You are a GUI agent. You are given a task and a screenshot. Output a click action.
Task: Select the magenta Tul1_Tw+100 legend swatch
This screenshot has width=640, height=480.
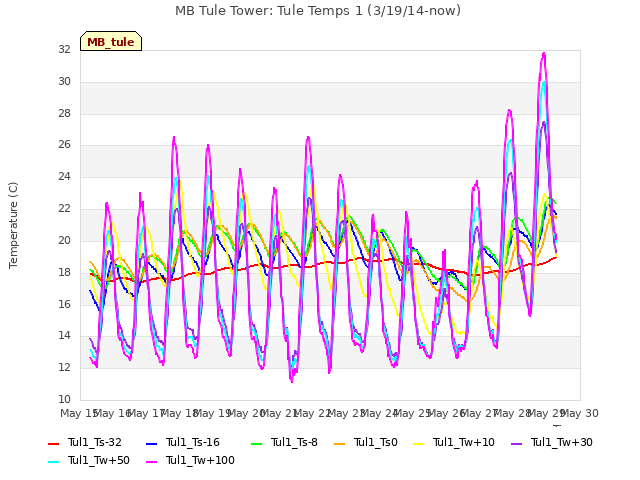[151, 461]
